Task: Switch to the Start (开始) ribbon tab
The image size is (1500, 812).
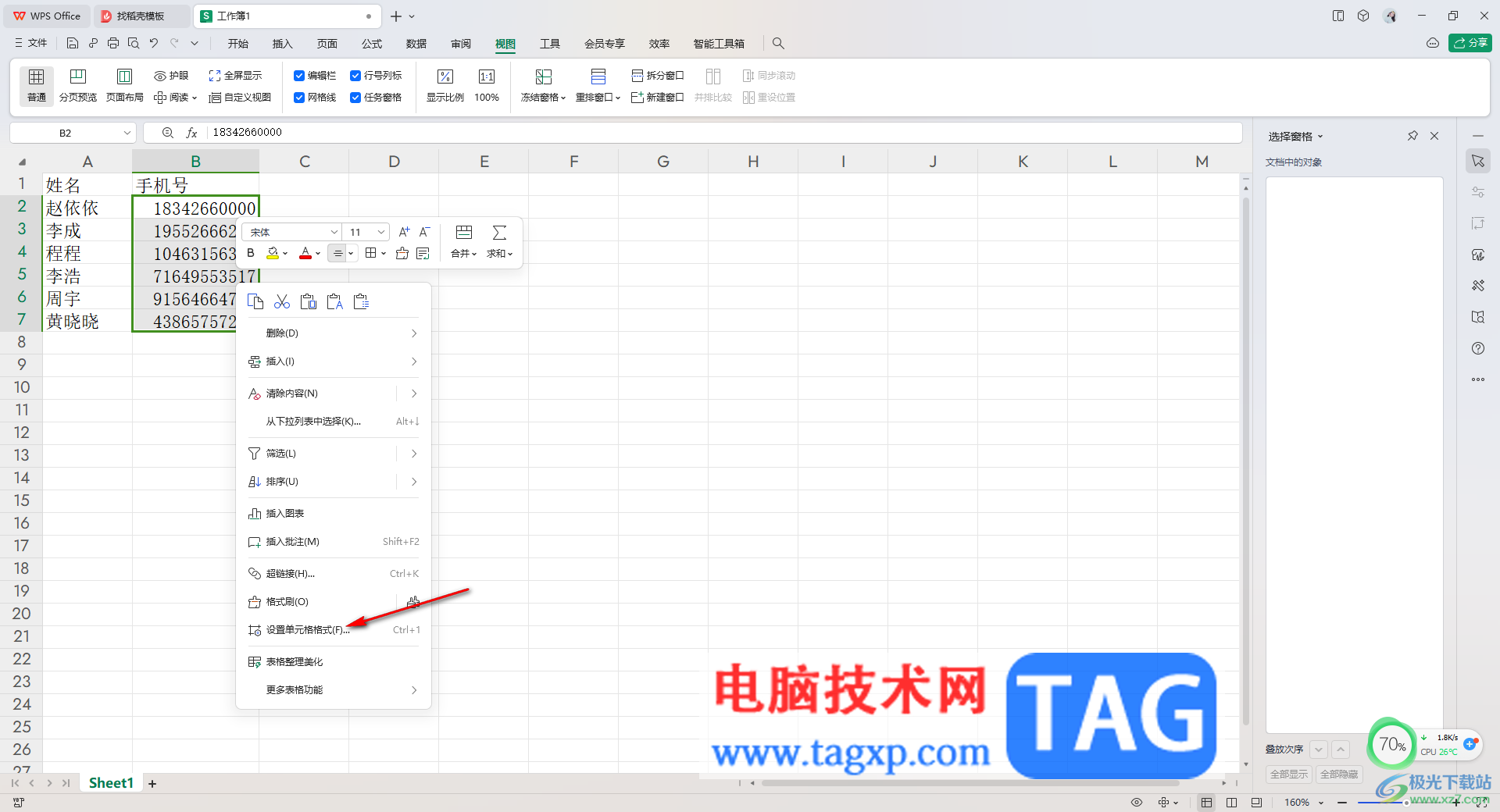Action: pos(238,44)
